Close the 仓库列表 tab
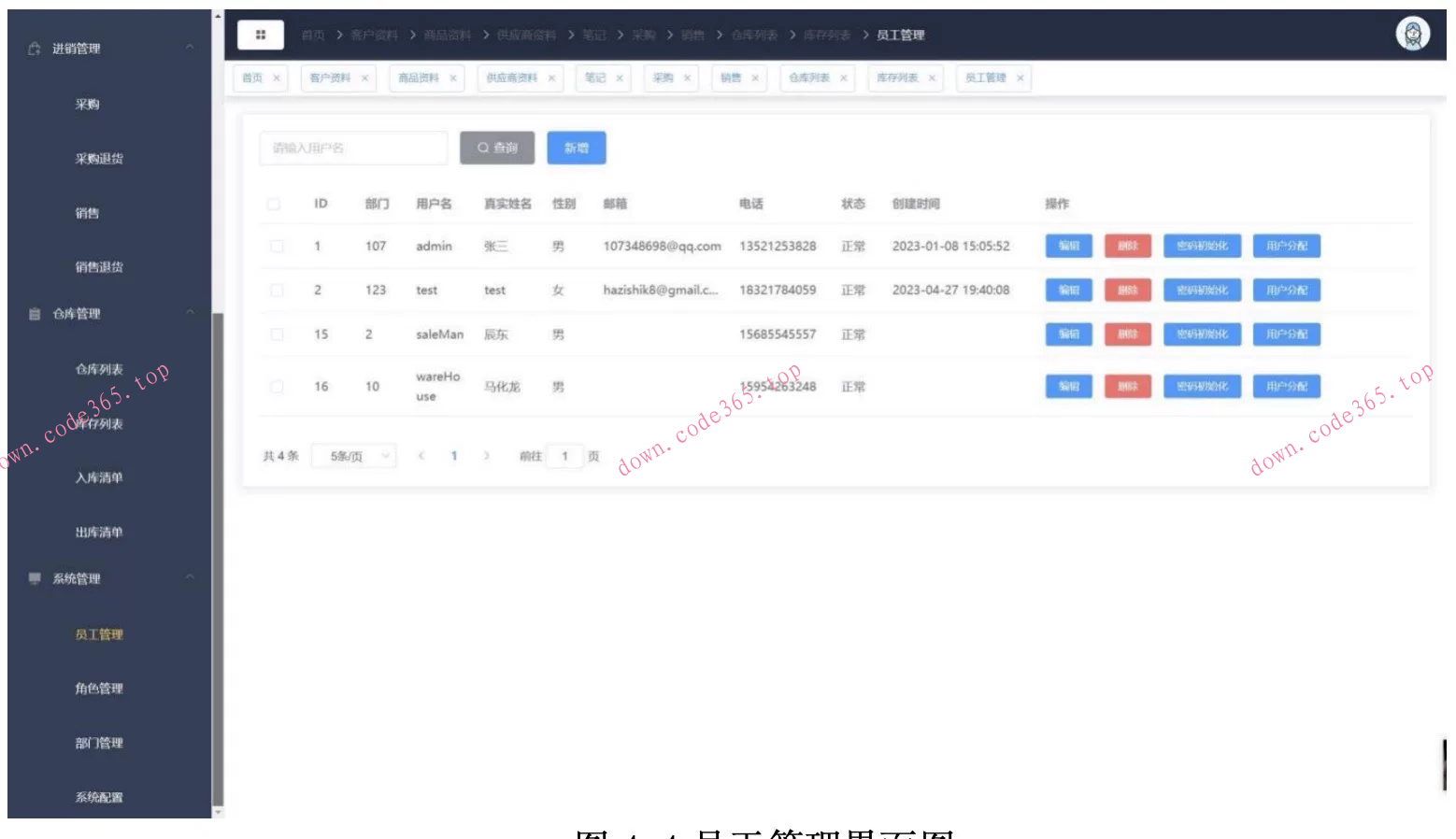The width and height of the screenshot is (1456, 839). pos(844,78)
